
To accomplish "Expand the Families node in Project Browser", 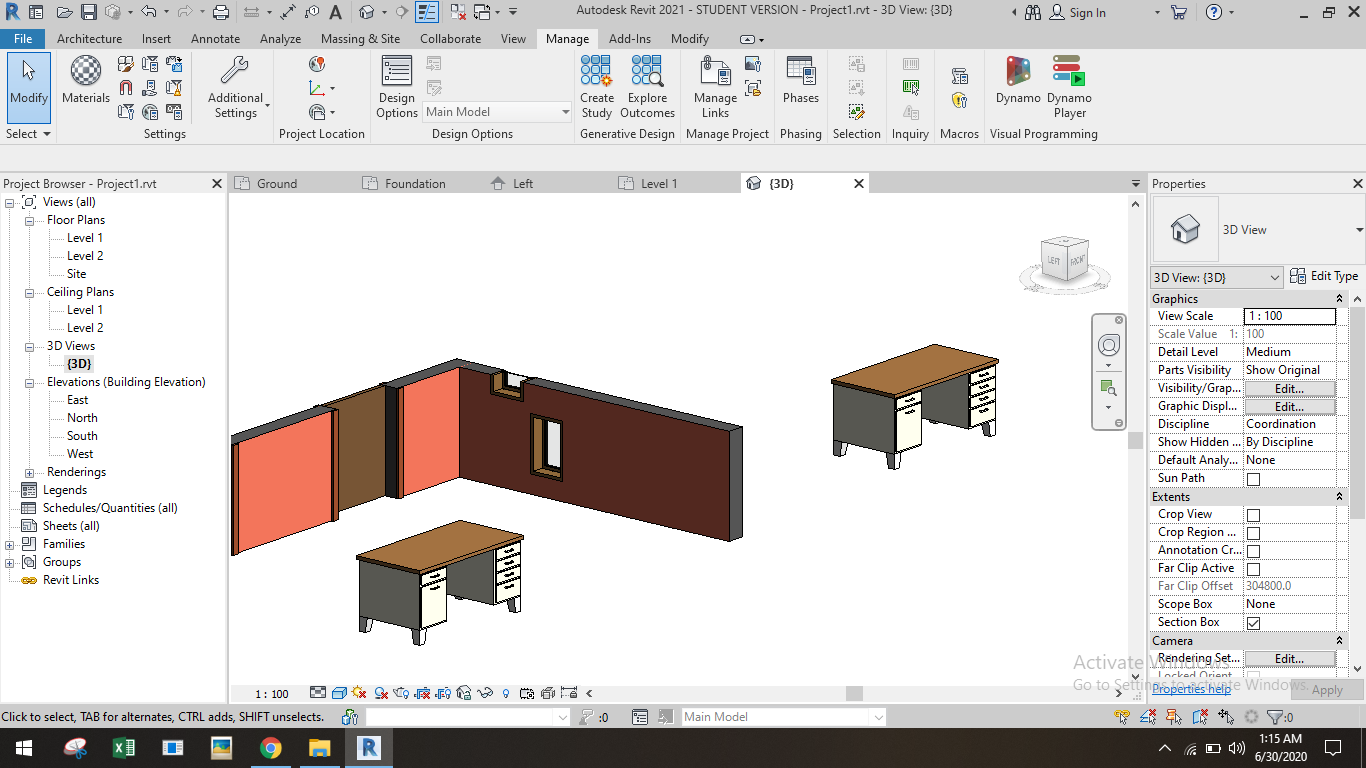I will point(10,543).
